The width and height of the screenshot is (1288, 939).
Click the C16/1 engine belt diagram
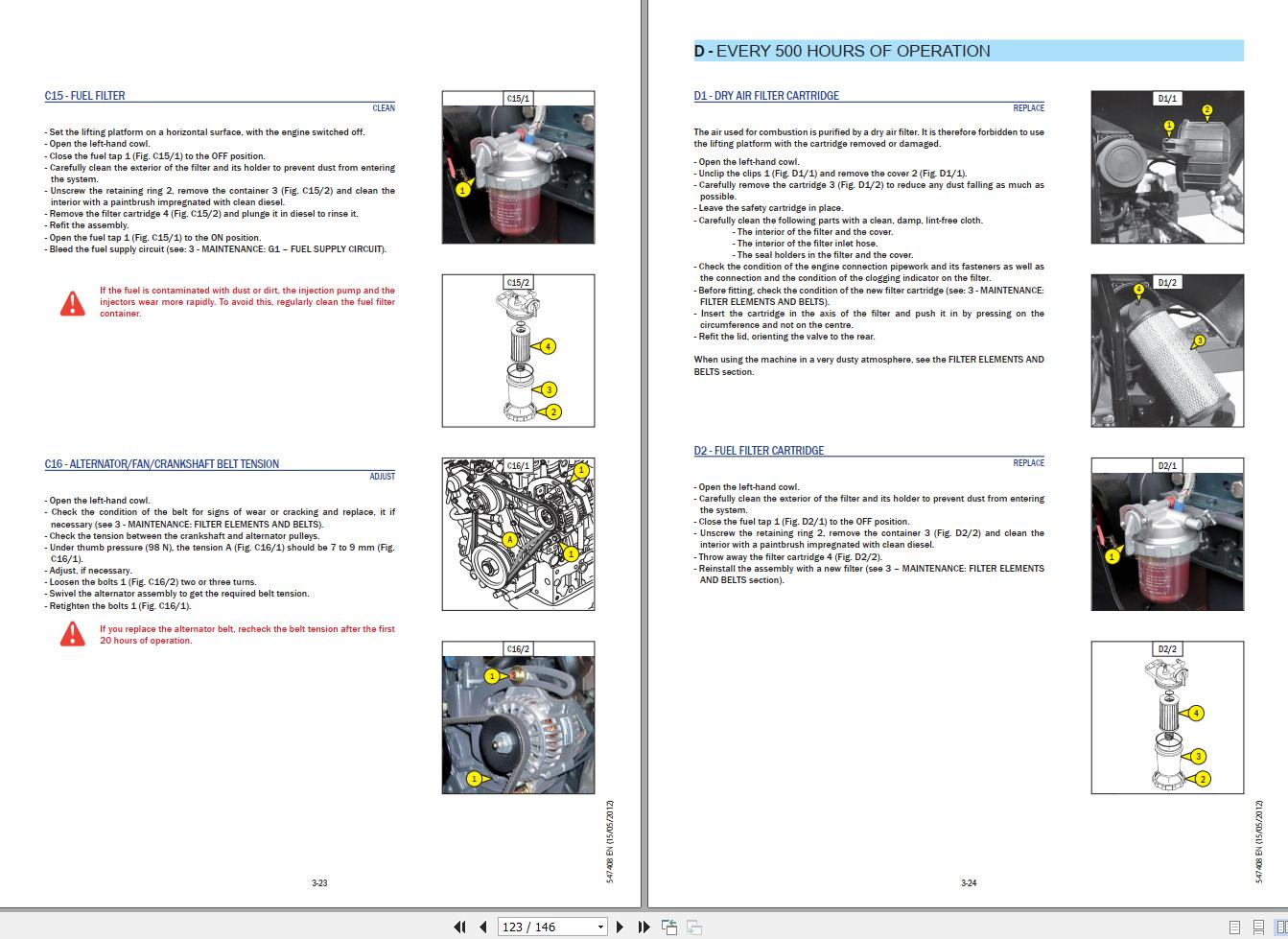click(518, 534)
